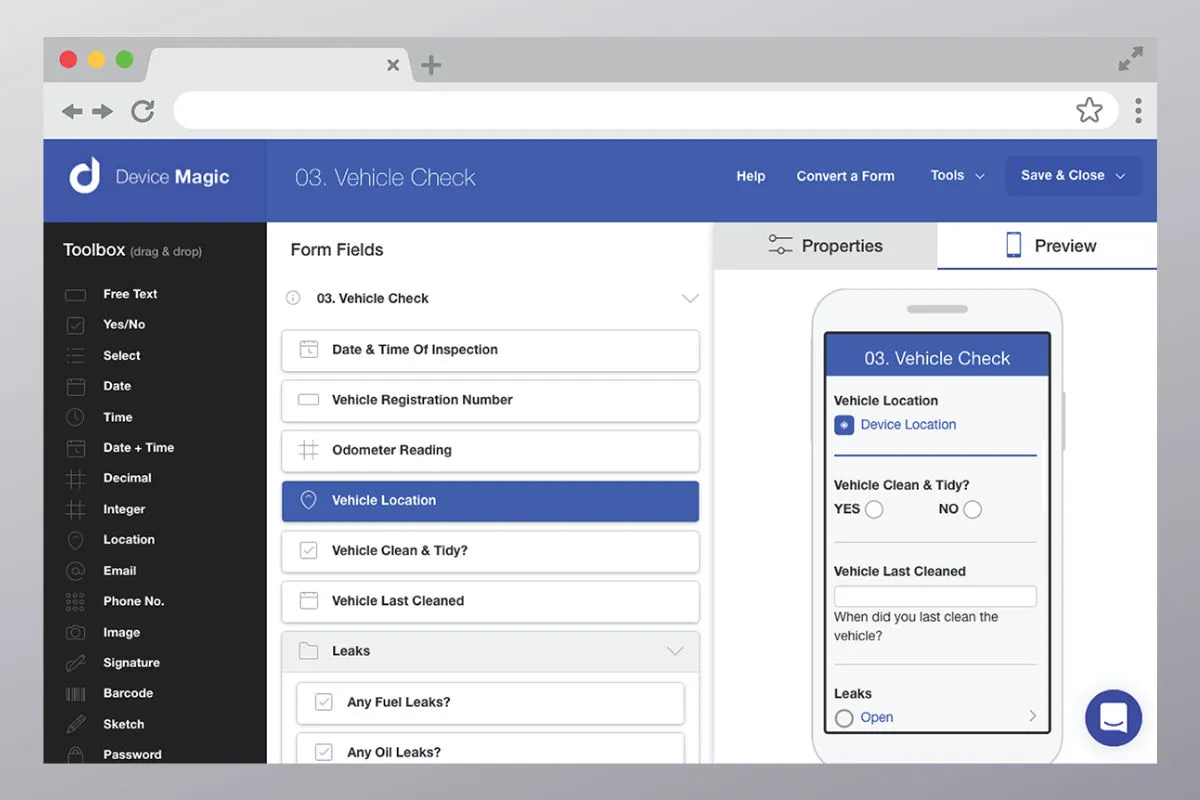The width and height of the screenshot is (1200, 800).
Task: Click the browser forward arrow
Action: point(103,111)
